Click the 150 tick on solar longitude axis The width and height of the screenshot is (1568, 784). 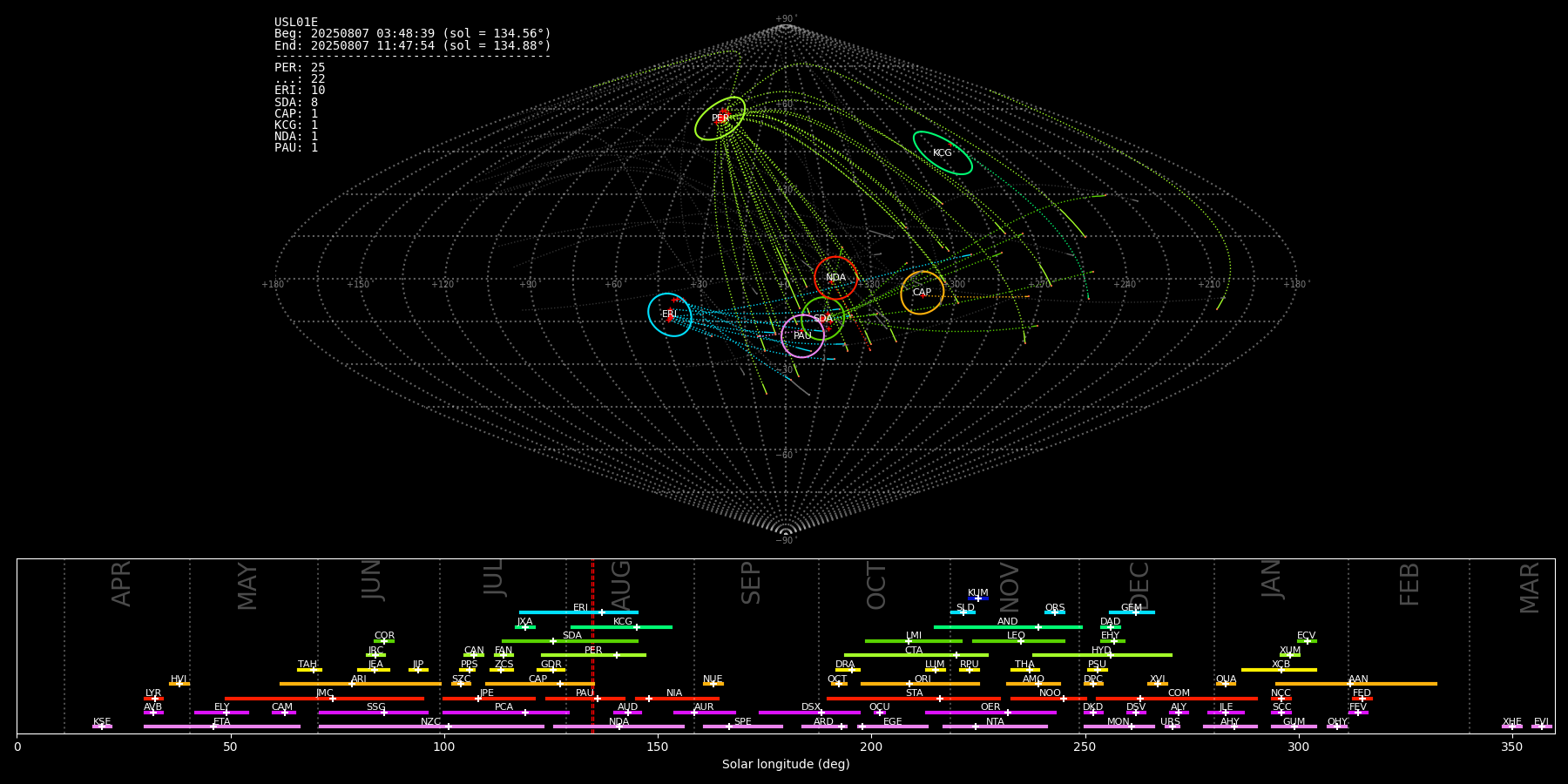658,747
